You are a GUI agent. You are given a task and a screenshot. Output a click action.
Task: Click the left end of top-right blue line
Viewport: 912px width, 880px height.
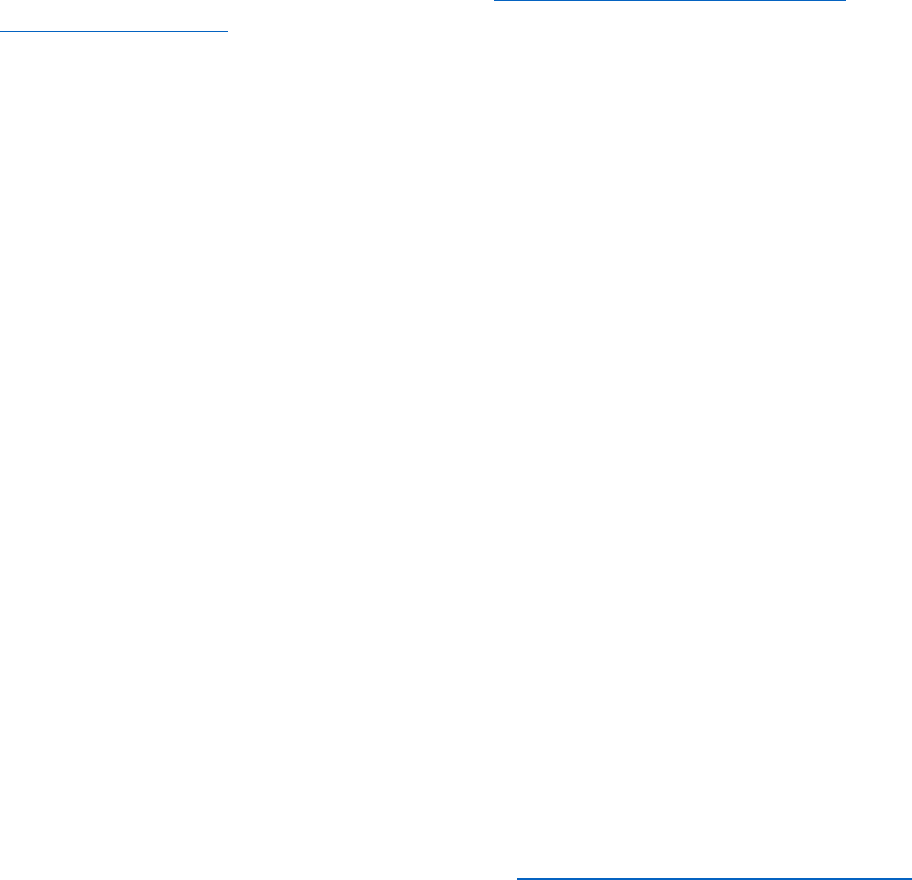(x=496, y=1)
